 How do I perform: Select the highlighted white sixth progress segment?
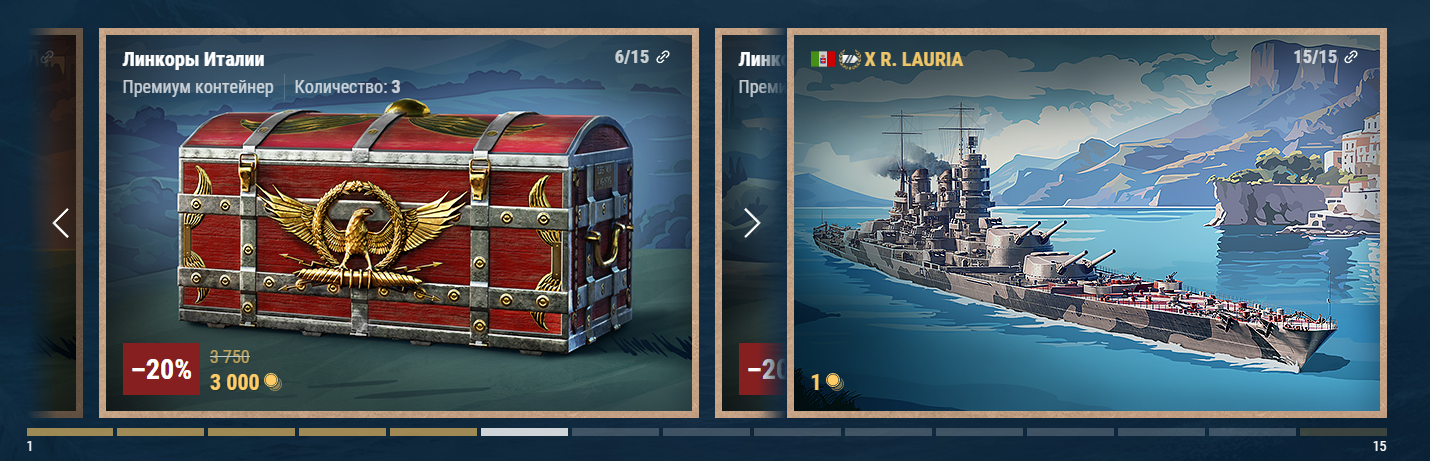point(524,432)
